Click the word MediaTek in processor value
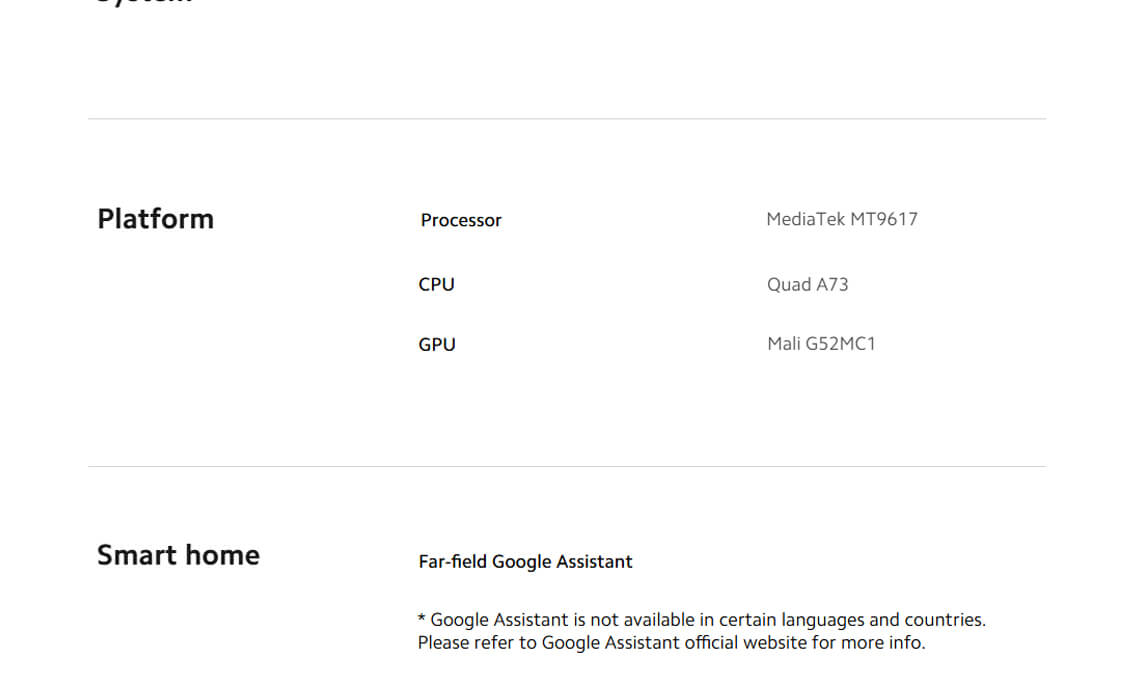Image resolution: width=1142 pixels, height=700 pixels. tap(805, 219)
